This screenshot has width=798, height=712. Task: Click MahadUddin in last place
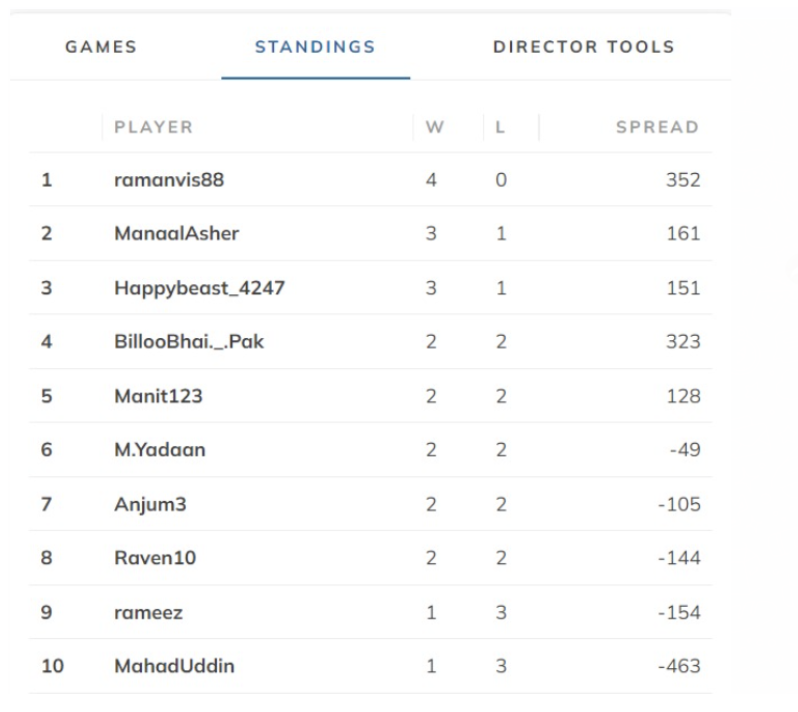click(x=174, y=666)
